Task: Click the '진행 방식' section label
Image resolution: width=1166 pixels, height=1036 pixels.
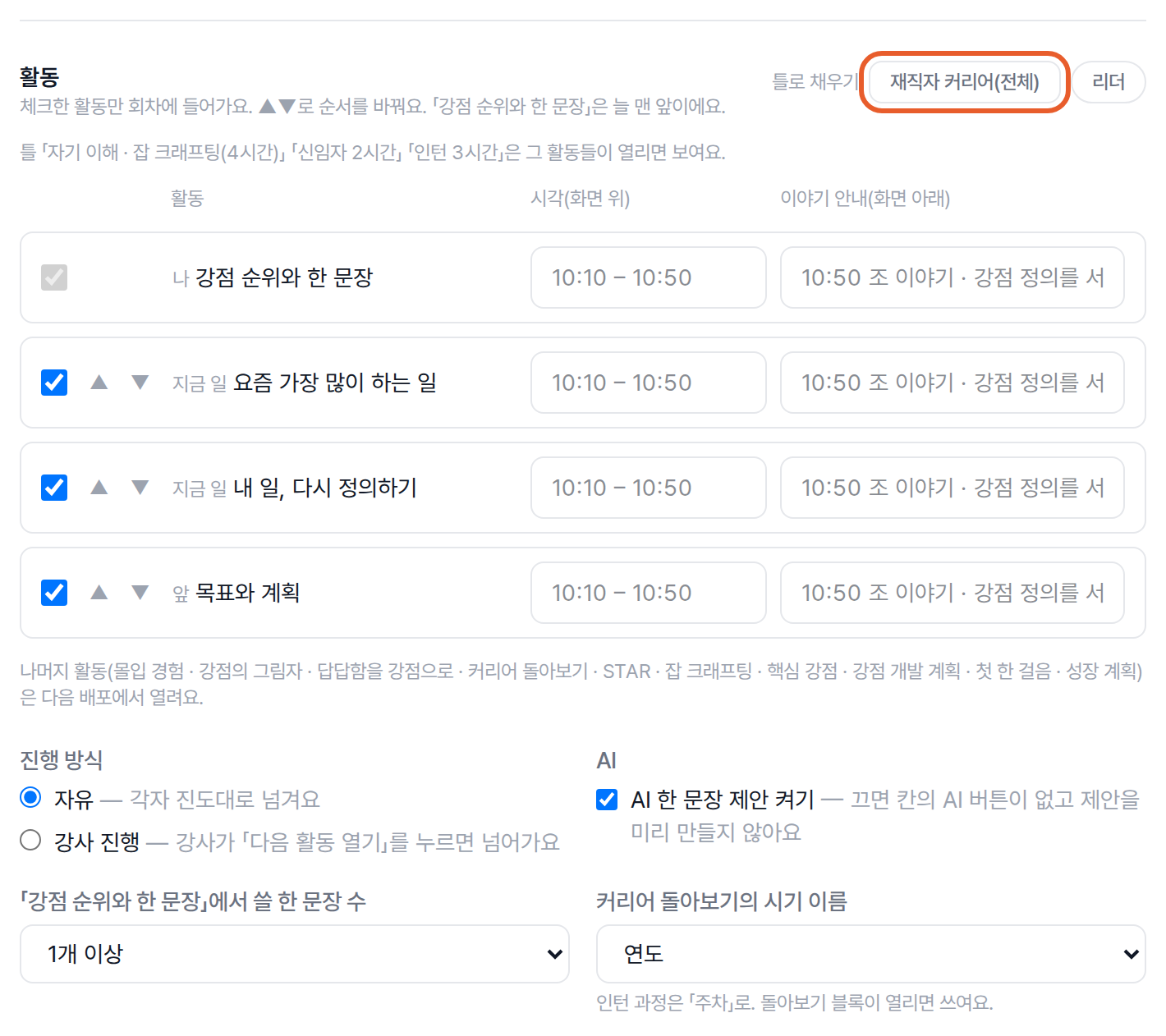Action: [x=62, y=760]
